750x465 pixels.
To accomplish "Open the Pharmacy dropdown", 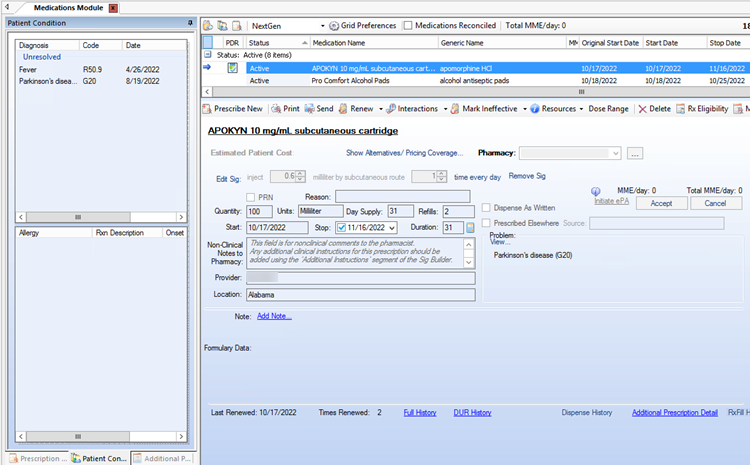I will (616, 153).
